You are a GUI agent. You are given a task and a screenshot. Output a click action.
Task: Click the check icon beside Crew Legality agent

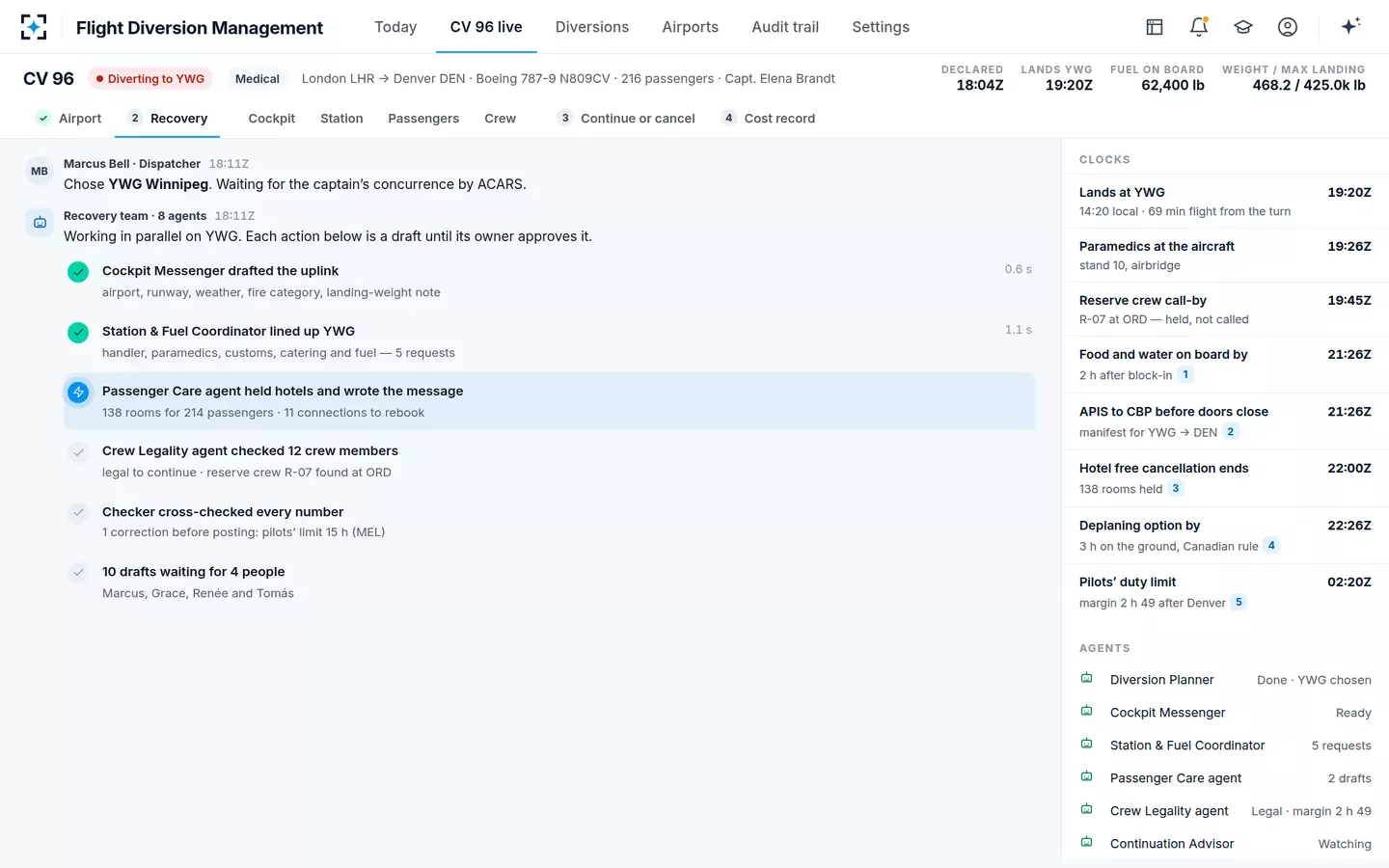(x=78, y=451)
